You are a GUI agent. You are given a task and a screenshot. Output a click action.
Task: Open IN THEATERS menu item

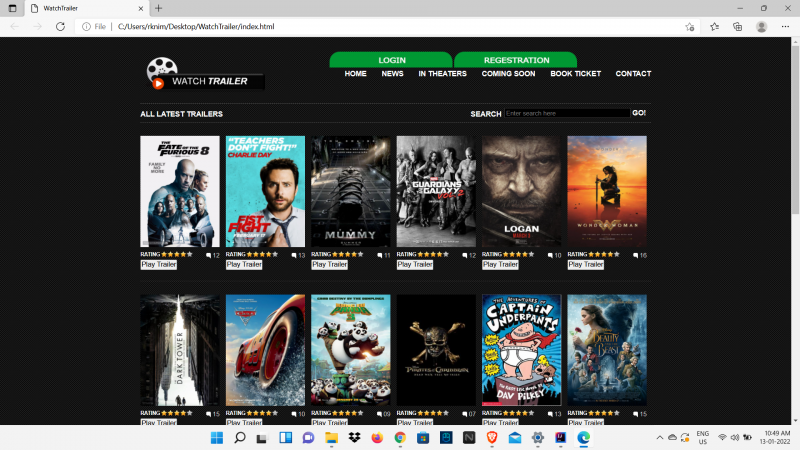pos(442,74)
